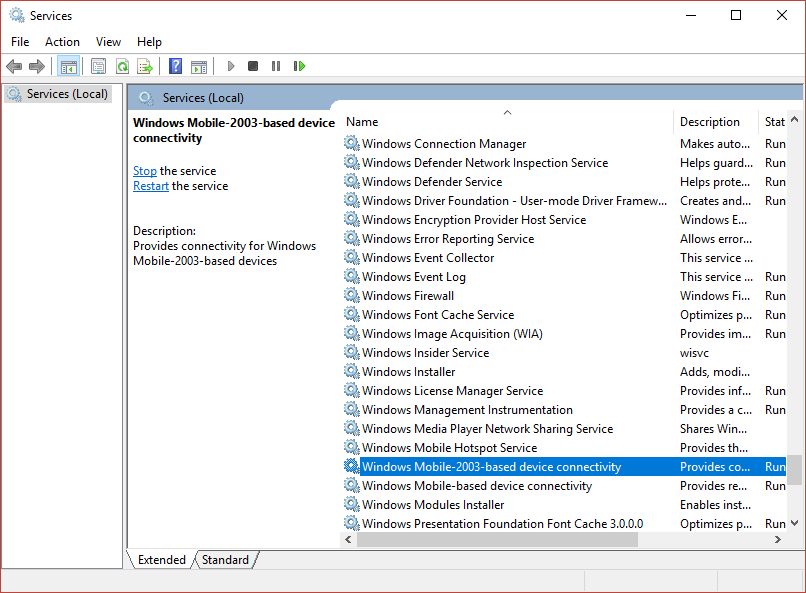Click gear icon of Windows Encryption Provider Host Service
The image size is (806, 593).
point(352,219)
